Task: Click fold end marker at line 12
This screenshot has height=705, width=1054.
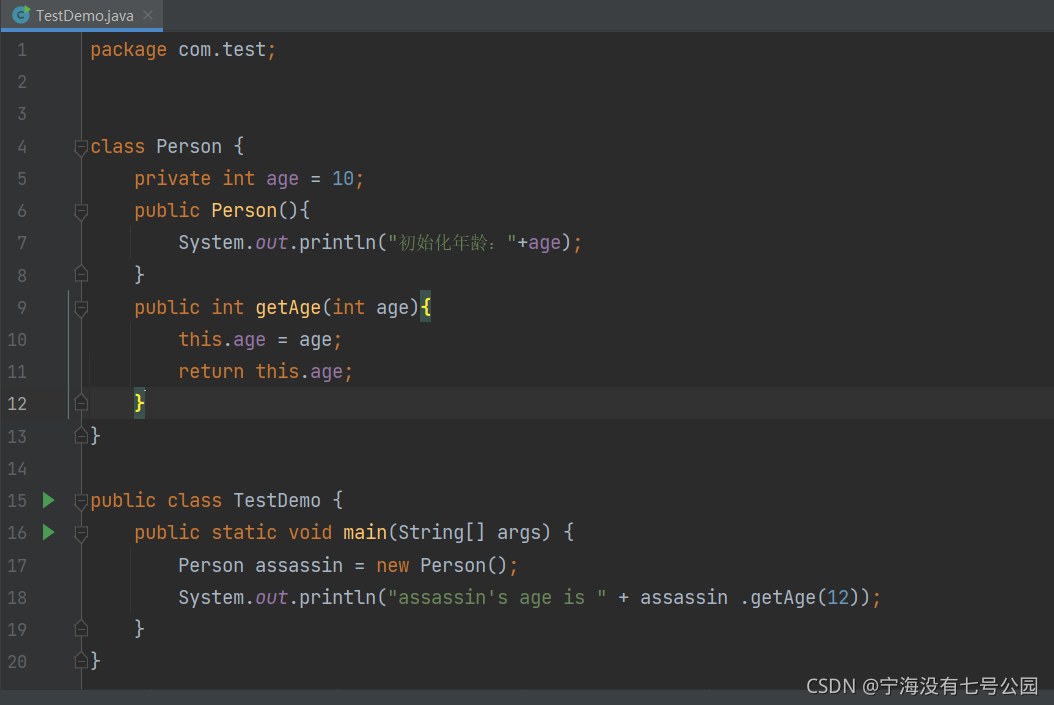Action: (81, 403)
